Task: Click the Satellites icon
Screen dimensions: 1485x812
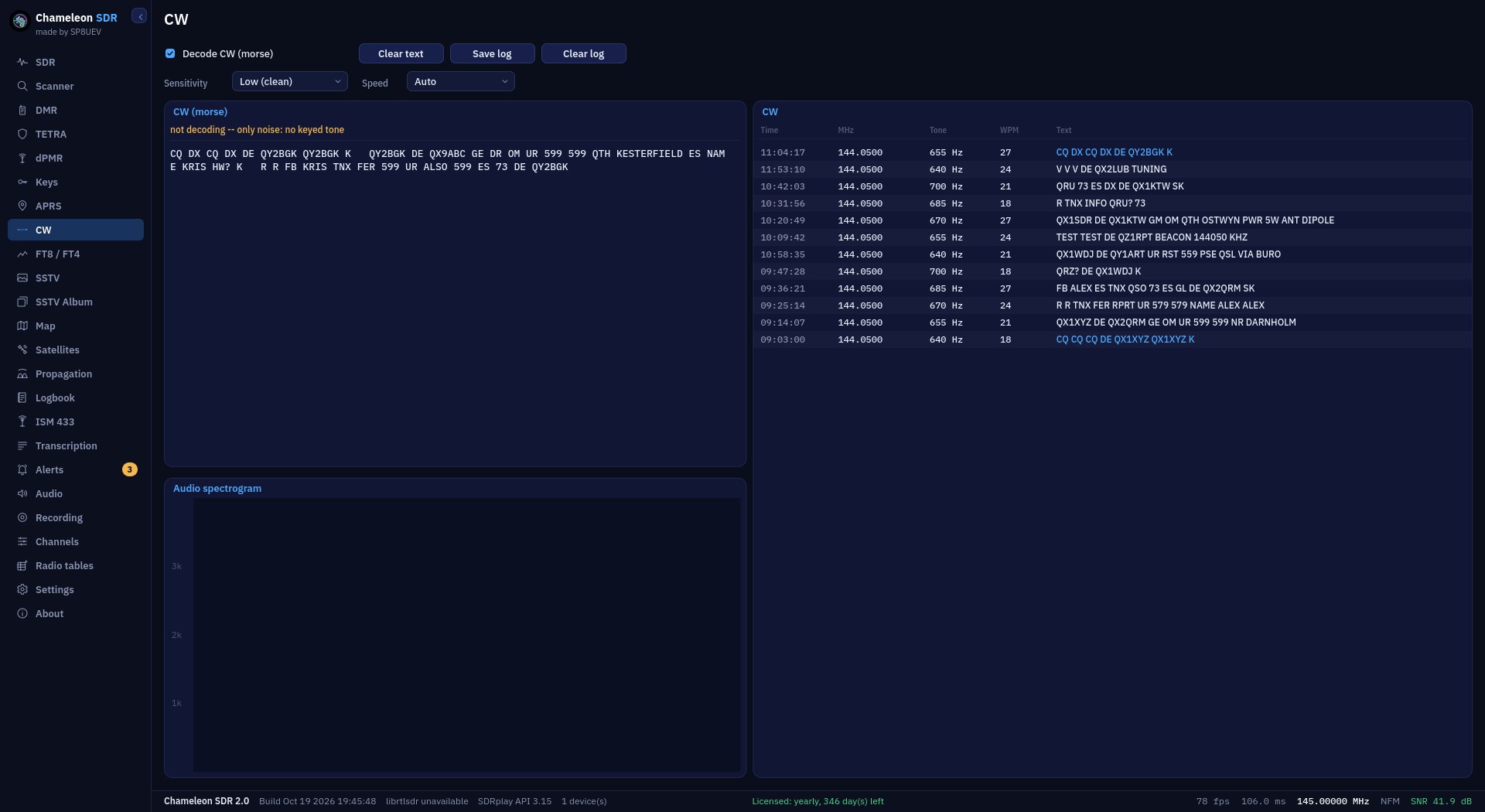Action: tap(22, 350)
